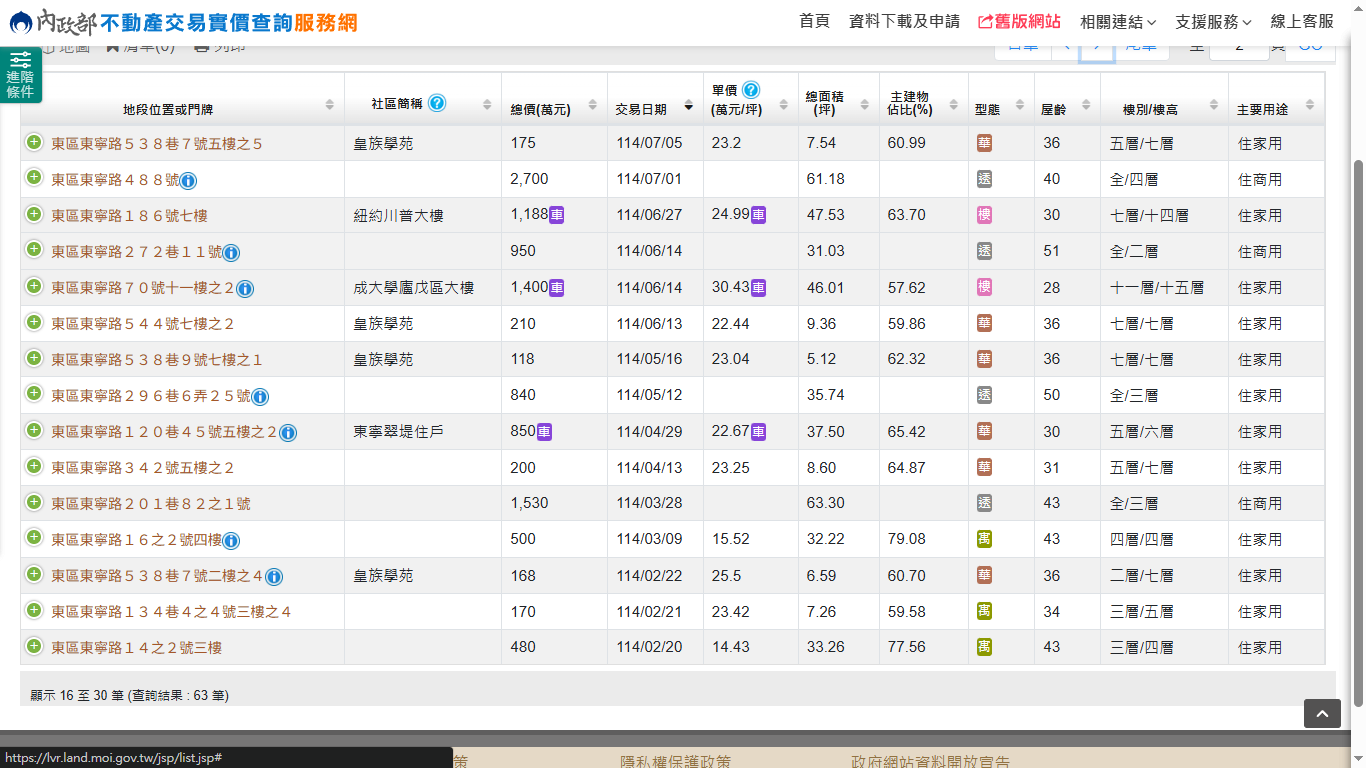Sort table by 屋齡 column

click(x=1081, y=106)
